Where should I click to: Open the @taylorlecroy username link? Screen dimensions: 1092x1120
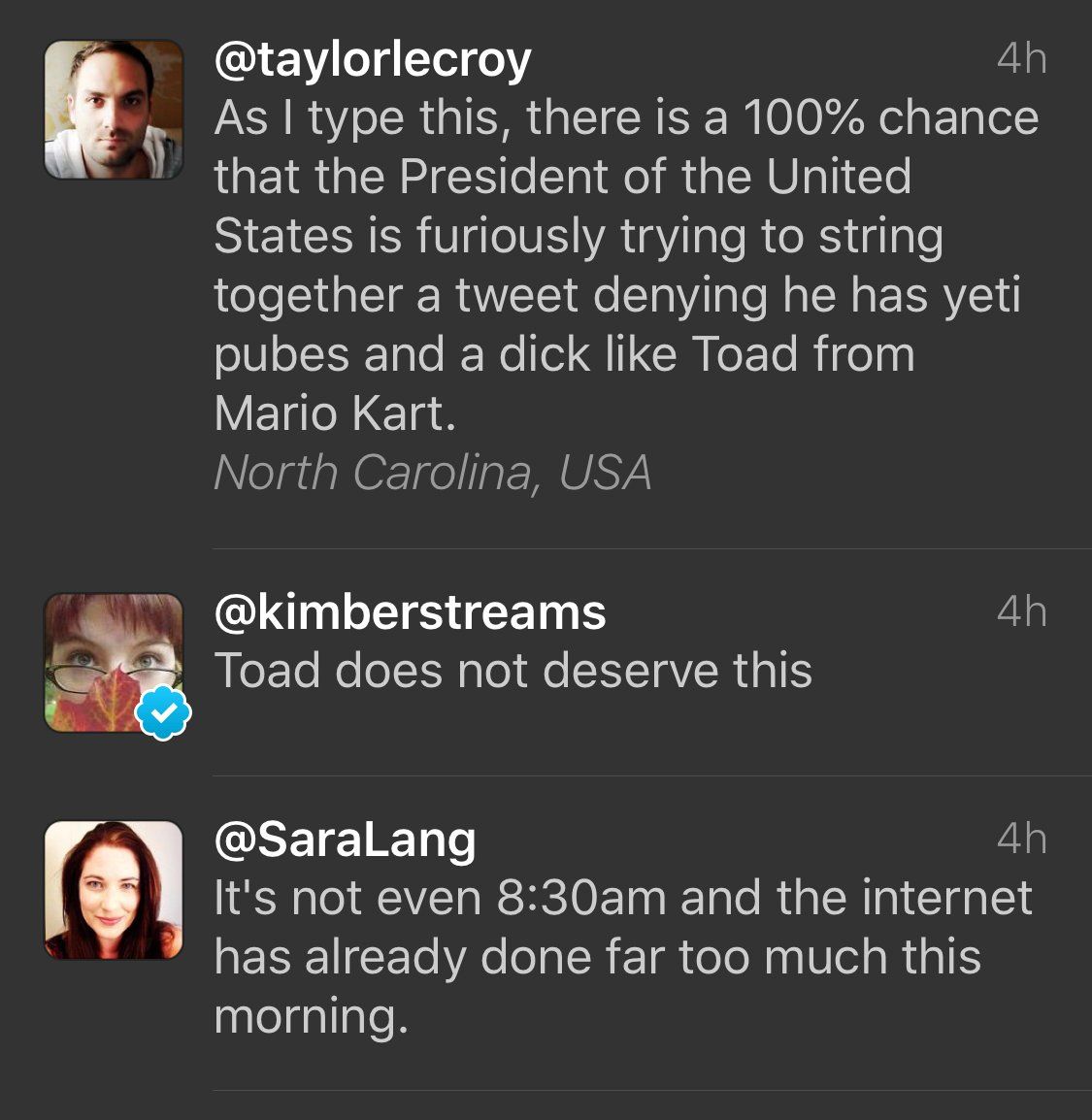(x=372, y=60)
